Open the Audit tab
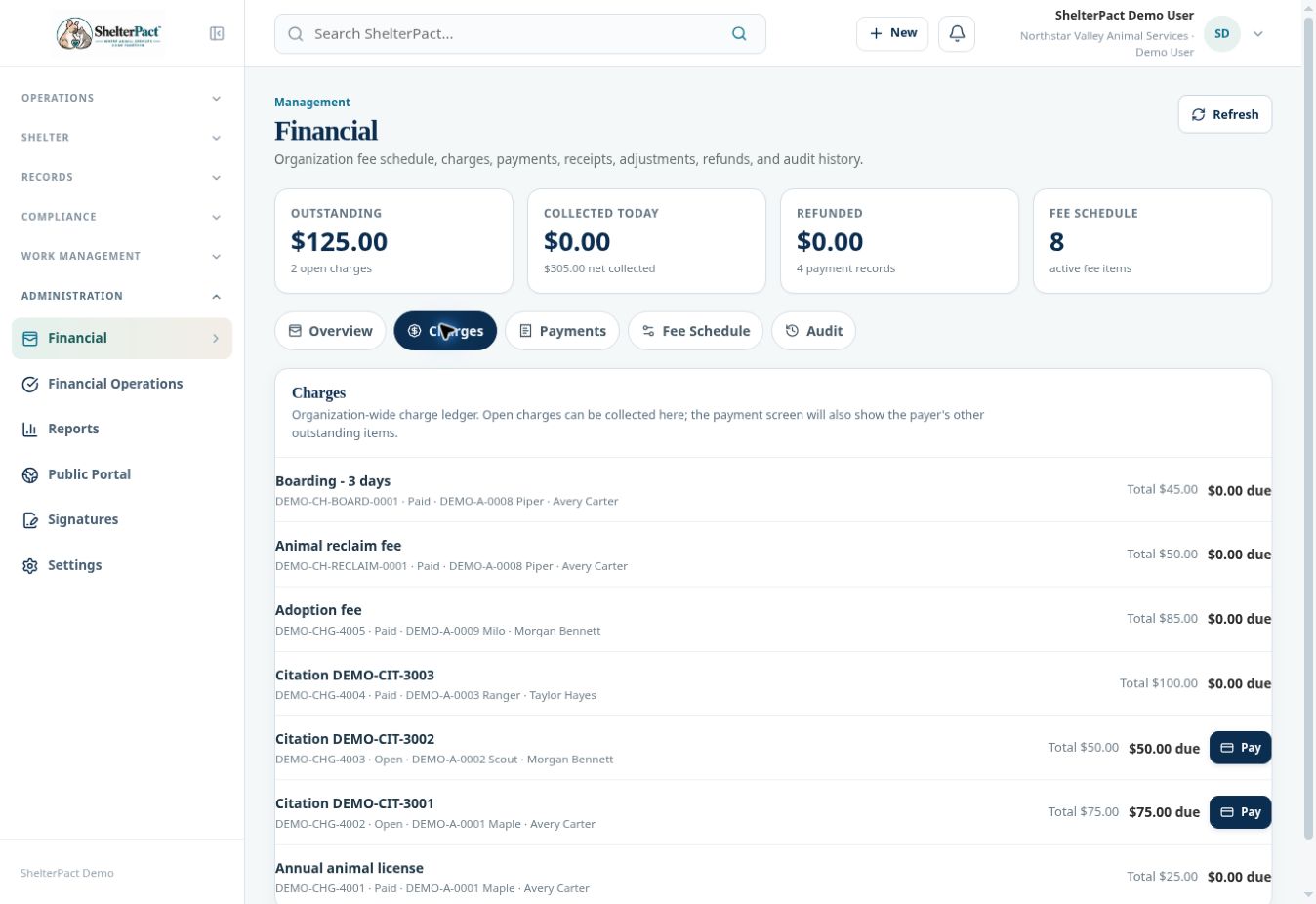This screenshot has height=904, width=1316. 813,331
